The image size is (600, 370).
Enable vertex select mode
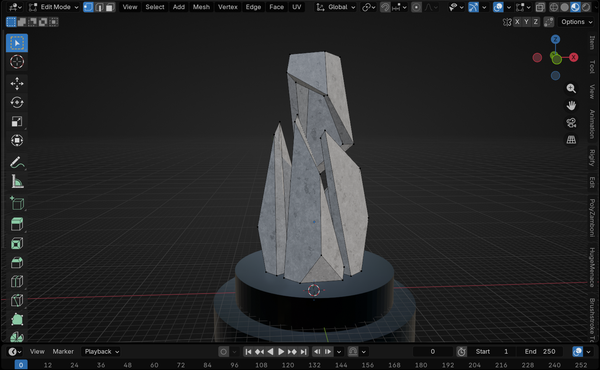pyautogui.click(x=88, y=7)
